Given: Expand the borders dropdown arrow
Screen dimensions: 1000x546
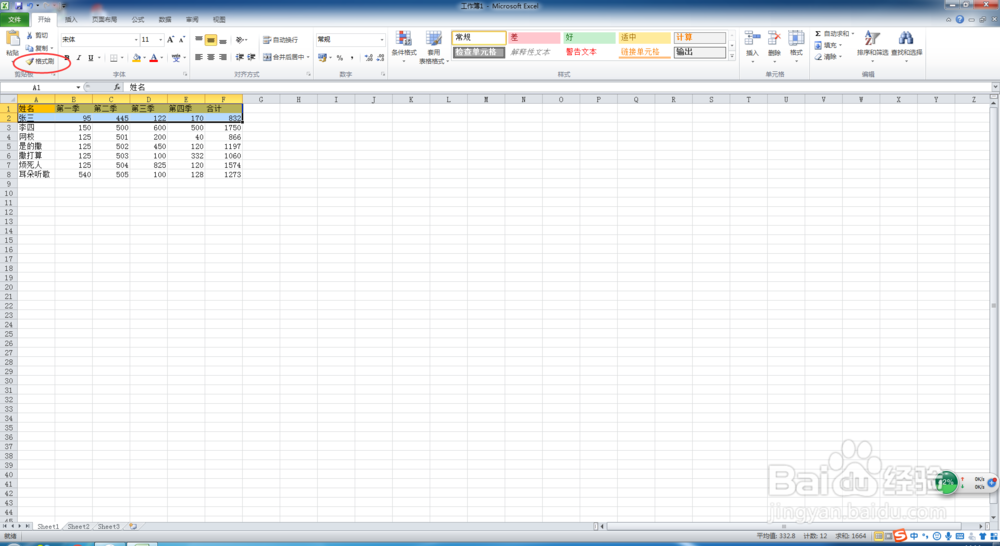Looking at the screenshot, I should [122, 58].
